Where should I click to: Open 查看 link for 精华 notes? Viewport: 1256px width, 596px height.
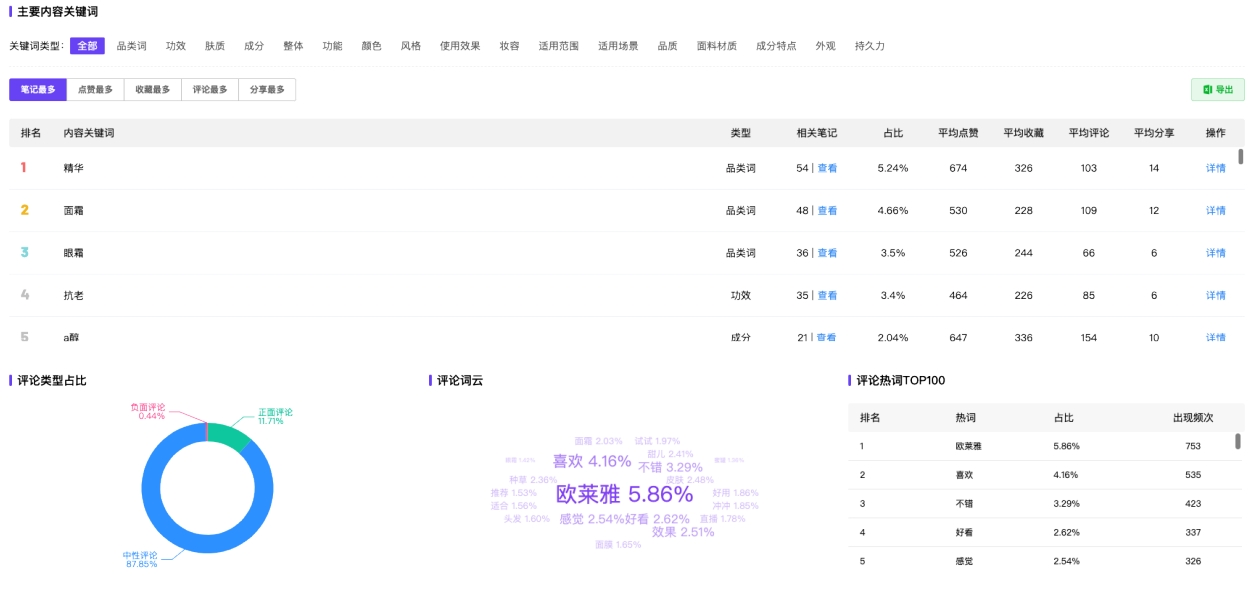pyautogui.click(x=827, y=168)
